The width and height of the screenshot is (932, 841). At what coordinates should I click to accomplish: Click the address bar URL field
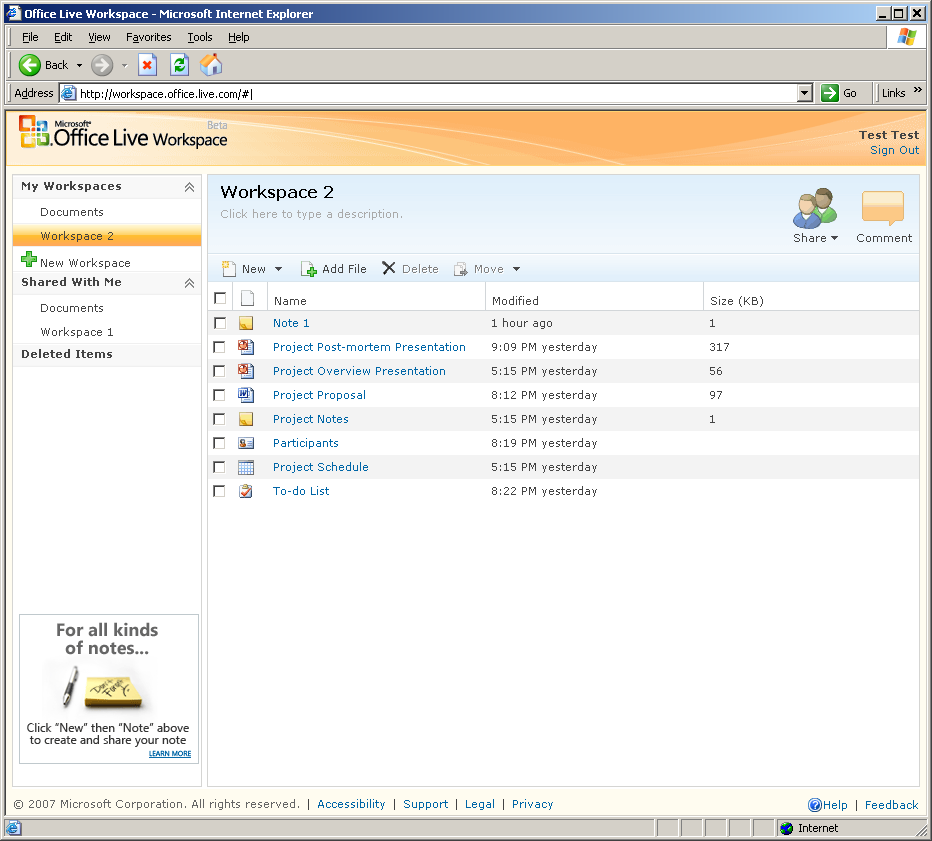(437, 93)
